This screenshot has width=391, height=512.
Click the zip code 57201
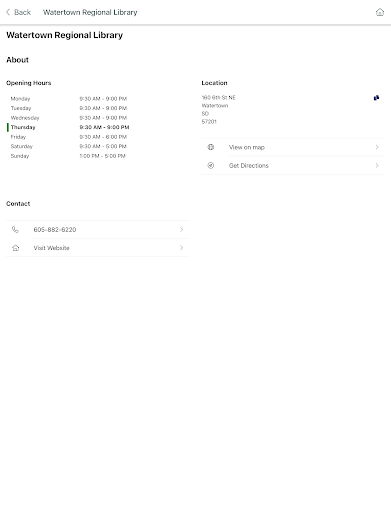click(209, 122)
